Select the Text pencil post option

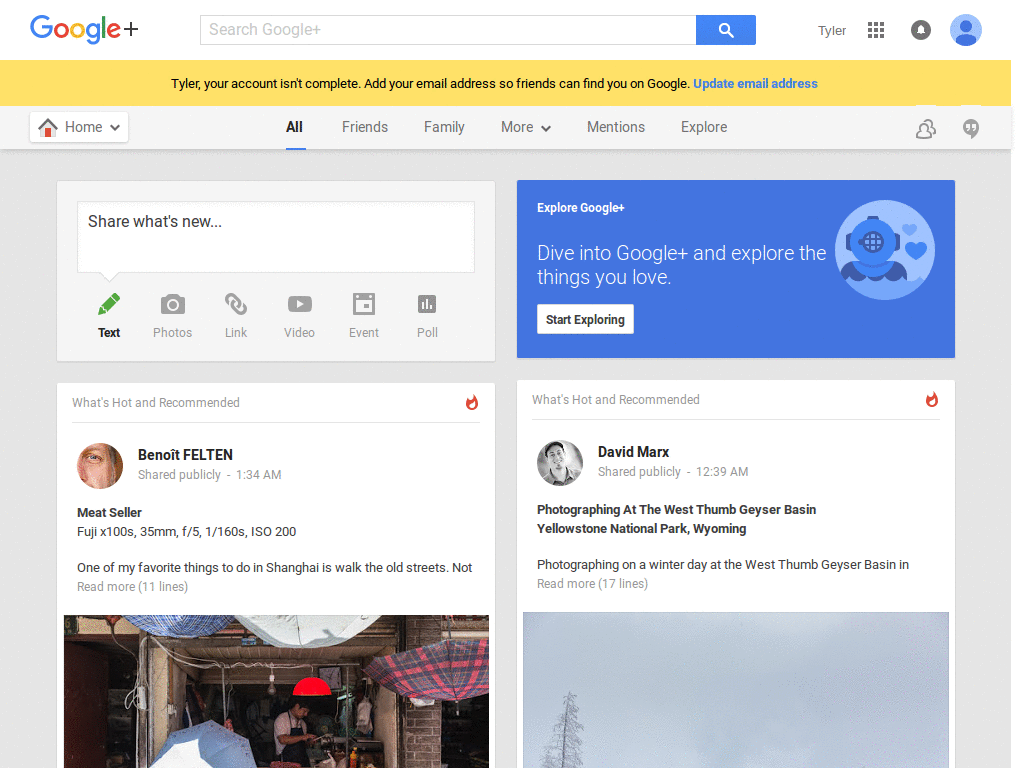[109, 316]
